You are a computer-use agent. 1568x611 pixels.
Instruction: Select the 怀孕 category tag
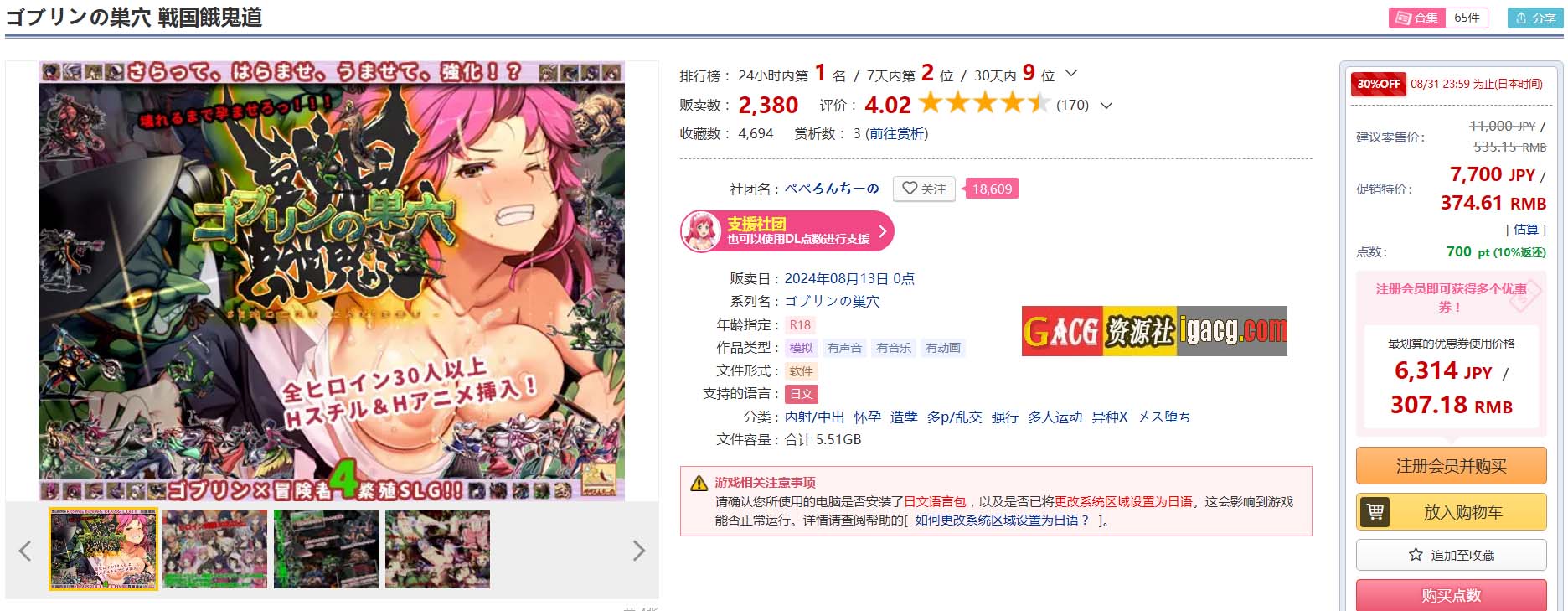[867, 417]
